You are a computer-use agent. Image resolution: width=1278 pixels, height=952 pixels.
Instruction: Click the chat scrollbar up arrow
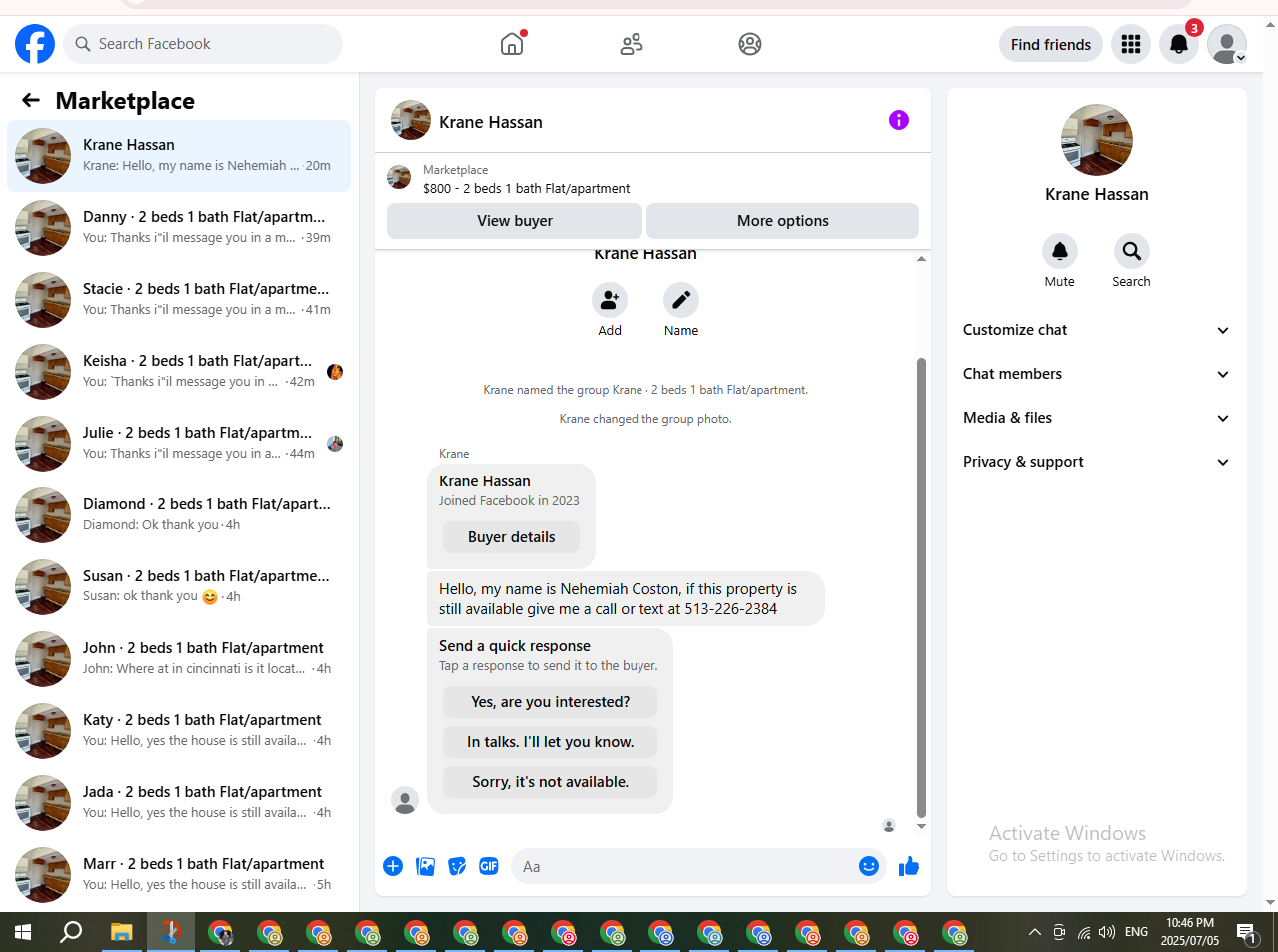coord(921,259)
